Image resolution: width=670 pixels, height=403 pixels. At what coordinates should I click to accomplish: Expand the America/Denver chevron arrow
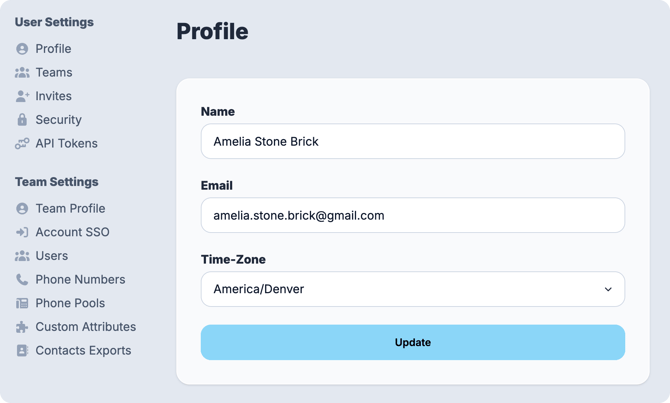tap(608, 290)
